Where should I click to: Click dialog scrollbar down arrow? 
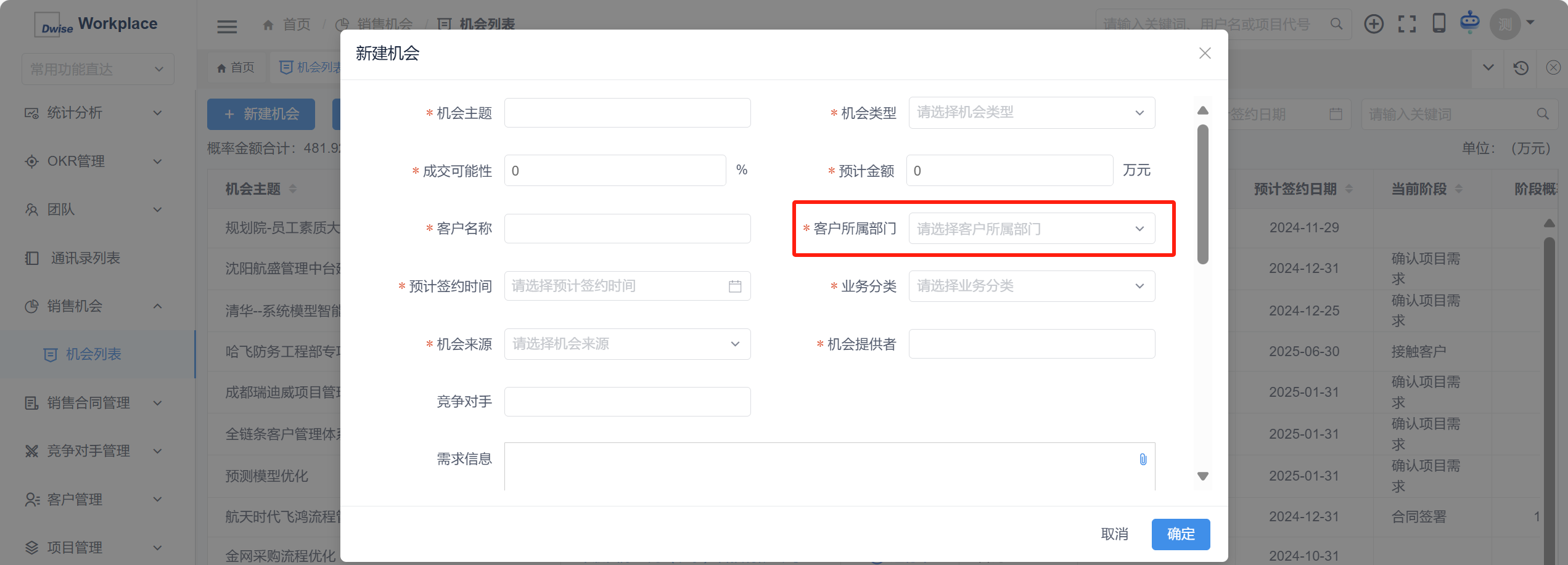(1202, 476)
